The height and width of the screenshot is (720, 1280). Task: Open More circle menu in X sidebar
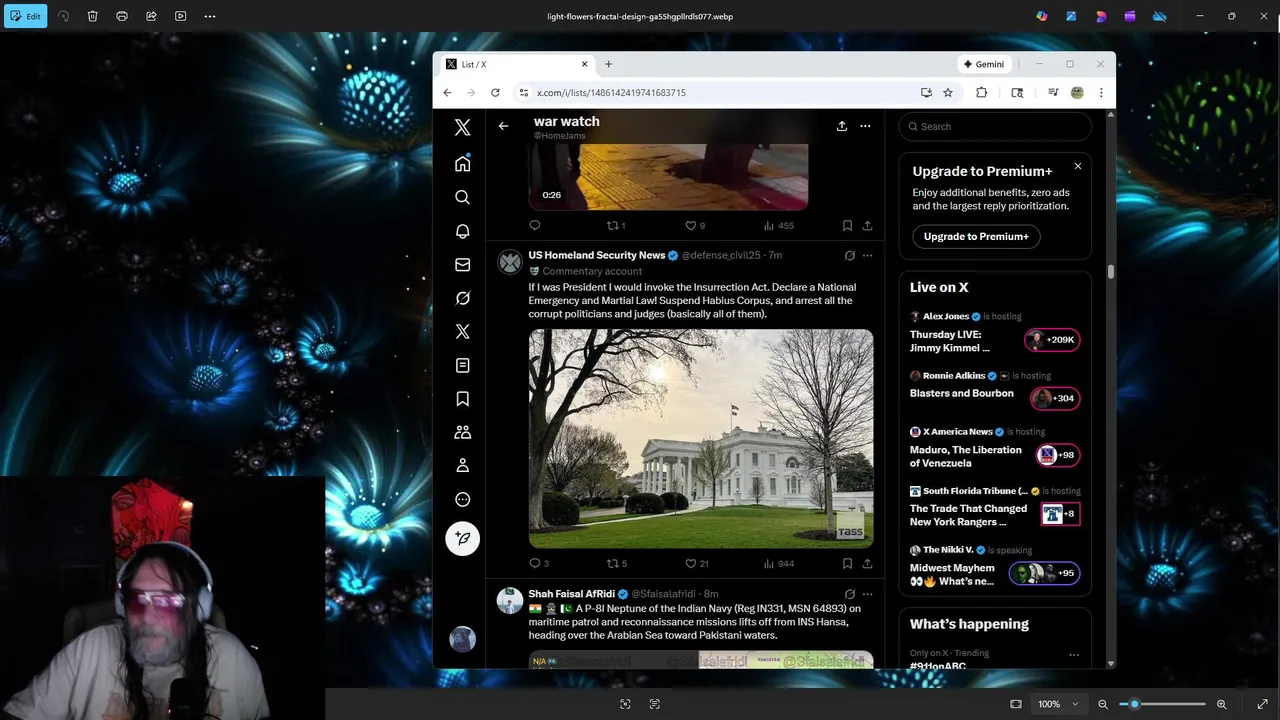click(462, 499)
